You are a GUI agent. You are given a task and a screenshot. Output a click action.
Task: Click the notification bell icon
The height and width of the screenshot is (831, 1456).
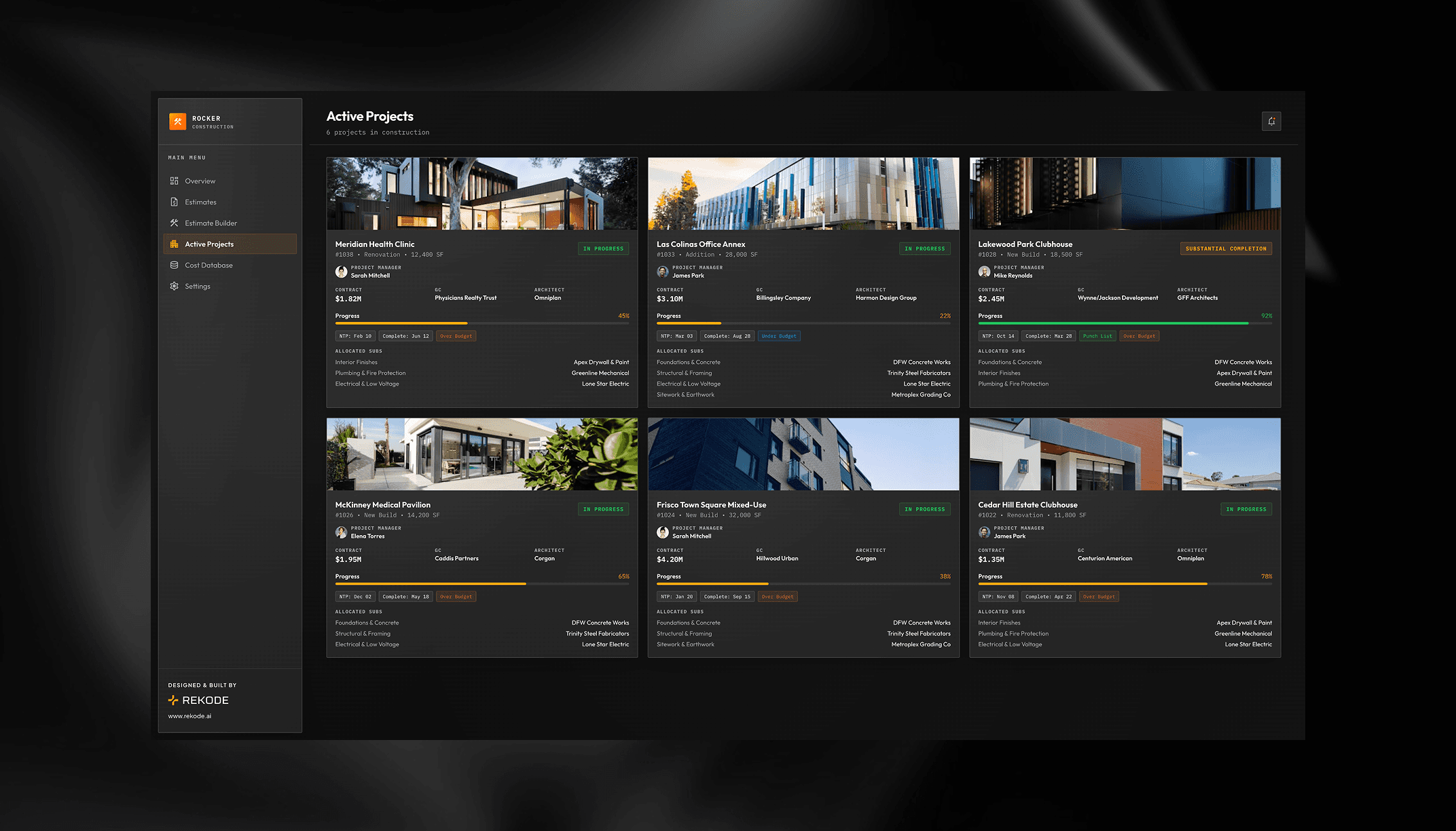pyautogui.click(x=1271, y=122)
